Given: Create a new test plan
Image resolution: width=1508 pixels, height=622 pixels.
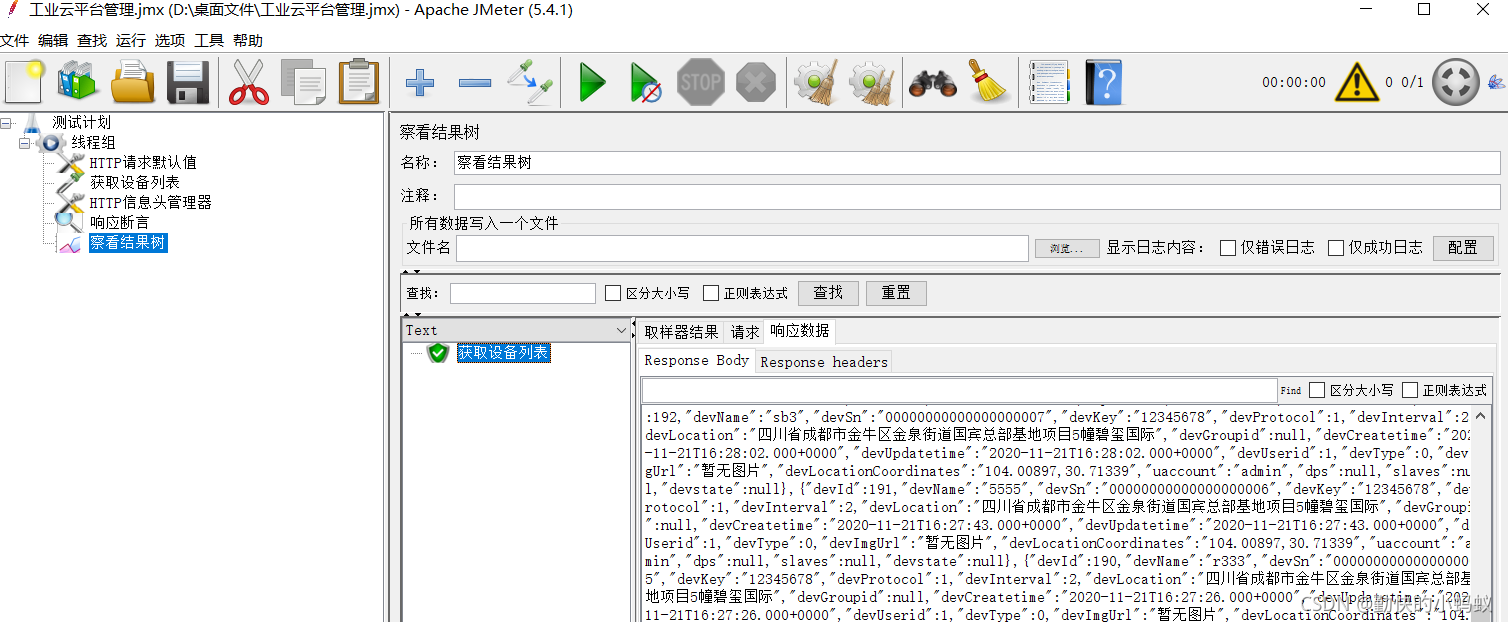Looking at the screenshot, I should tap(24, 82).
